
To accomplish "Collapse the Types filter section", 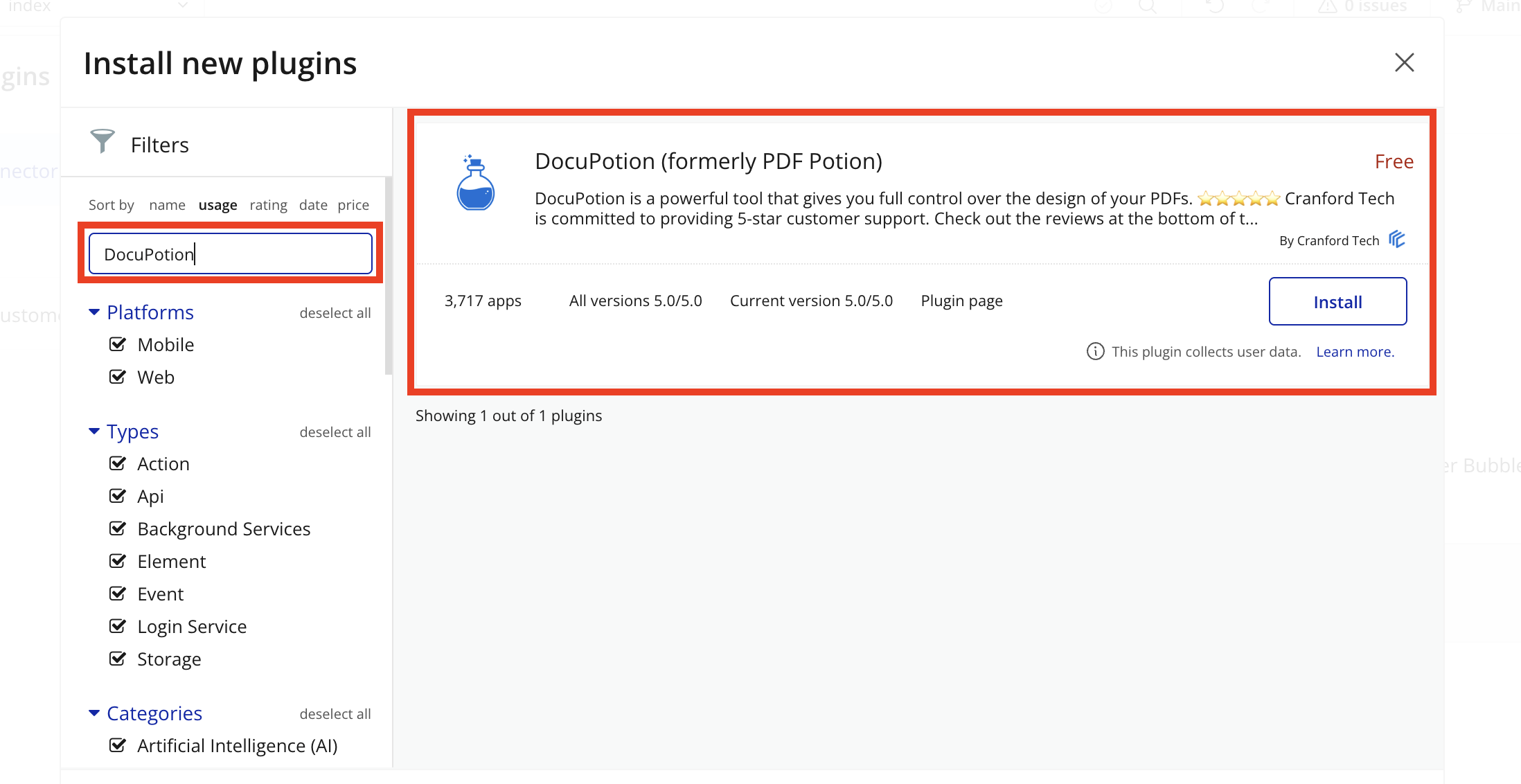I will pos(94,431).
